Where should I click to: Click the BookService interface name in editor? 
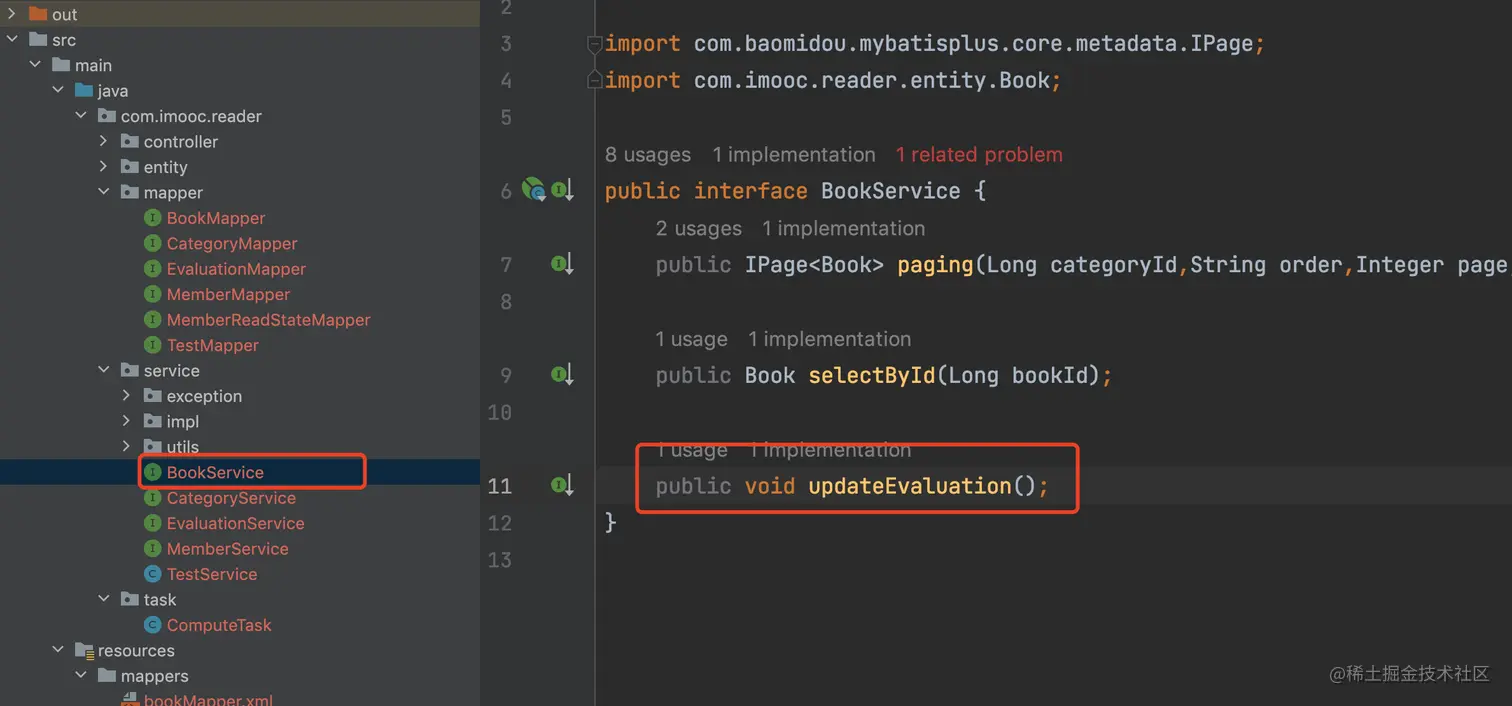click(x=891, y=191)
